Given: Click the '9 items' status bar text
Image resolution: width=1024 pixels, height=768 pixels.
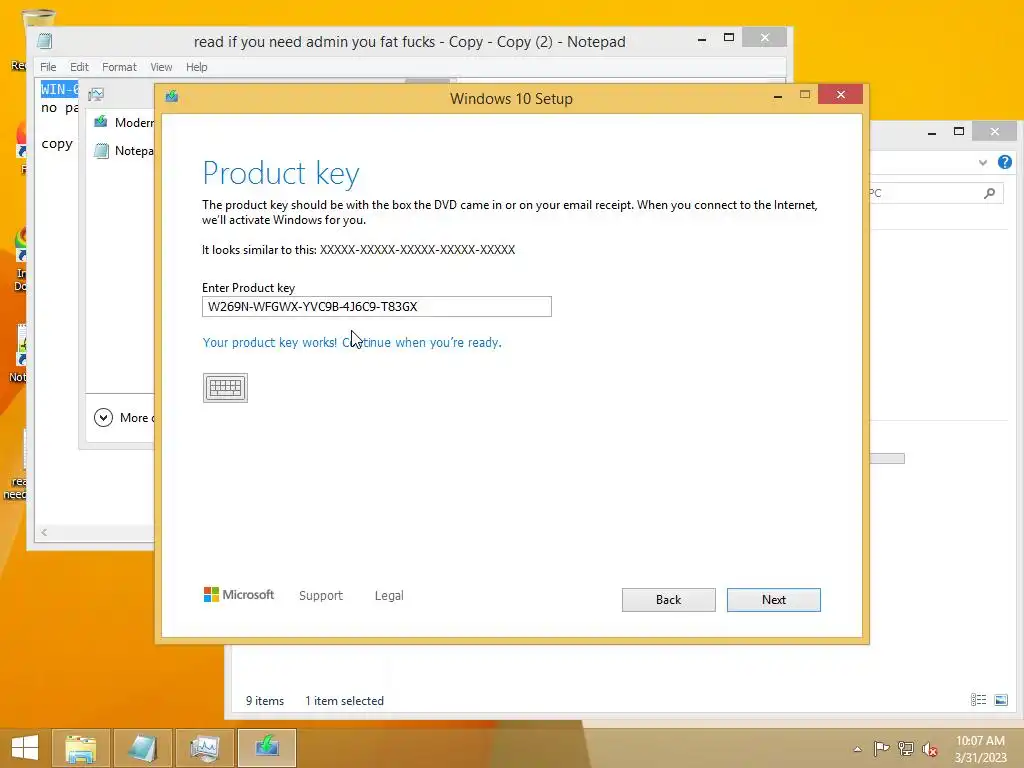Looking at the screenshot, I should 264,701.
